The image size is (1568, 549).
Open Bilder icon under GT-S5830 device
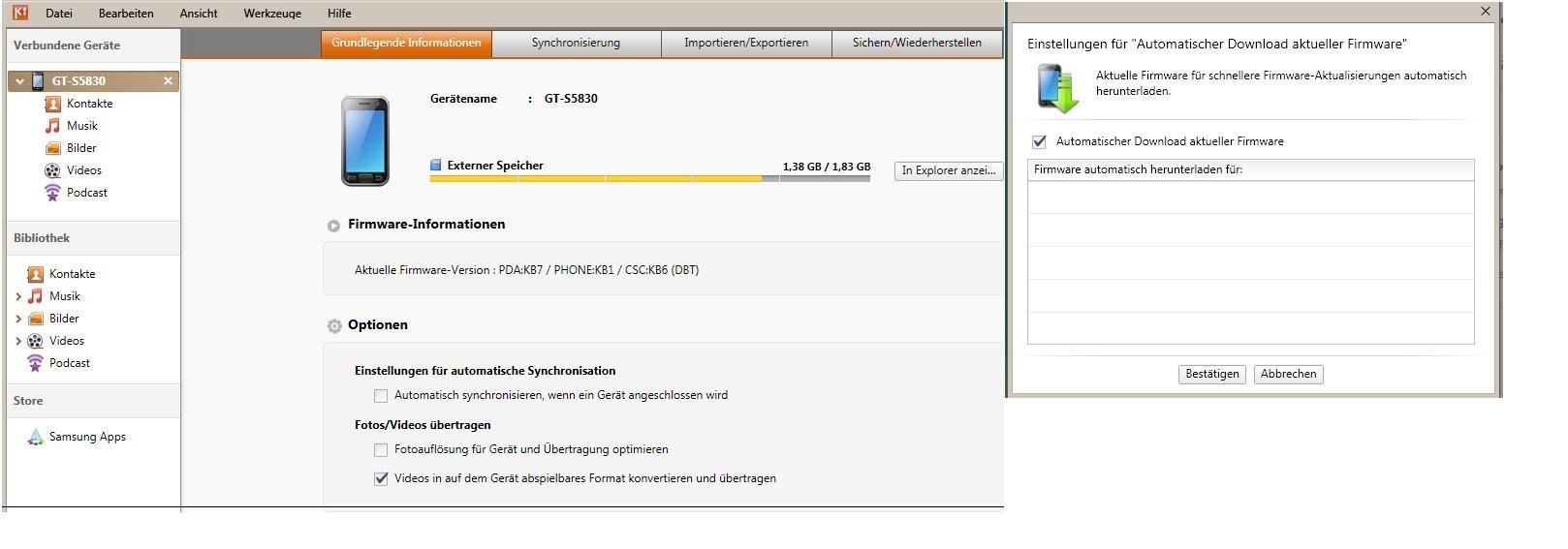53,148
